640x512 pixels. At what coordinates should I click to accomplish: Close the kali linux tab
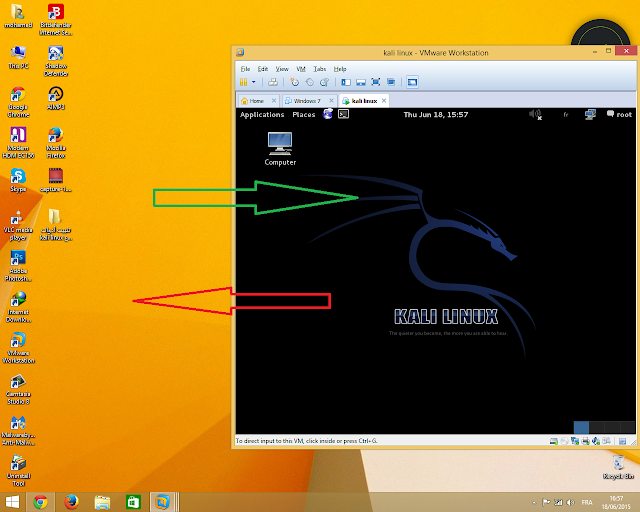pyautogui.click(x=384, y=100)
